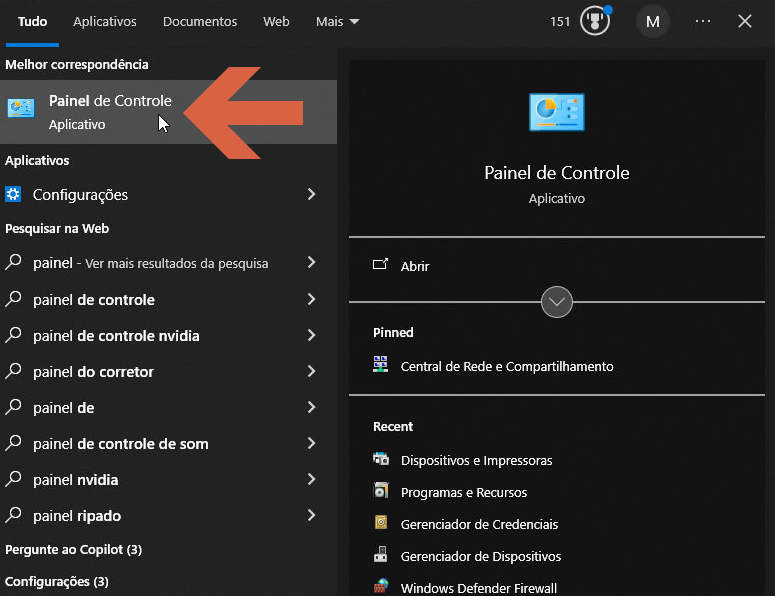Expand chevron for 'painel do corretor'

[x=311, y=371]
